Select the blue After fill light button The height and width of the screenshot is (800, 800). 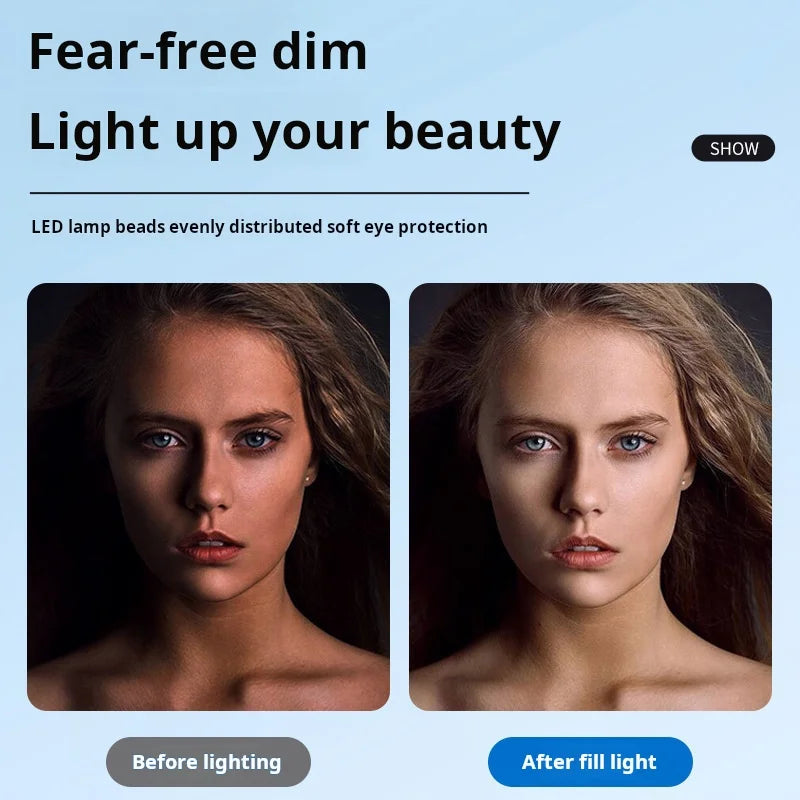tap(590, 762)
